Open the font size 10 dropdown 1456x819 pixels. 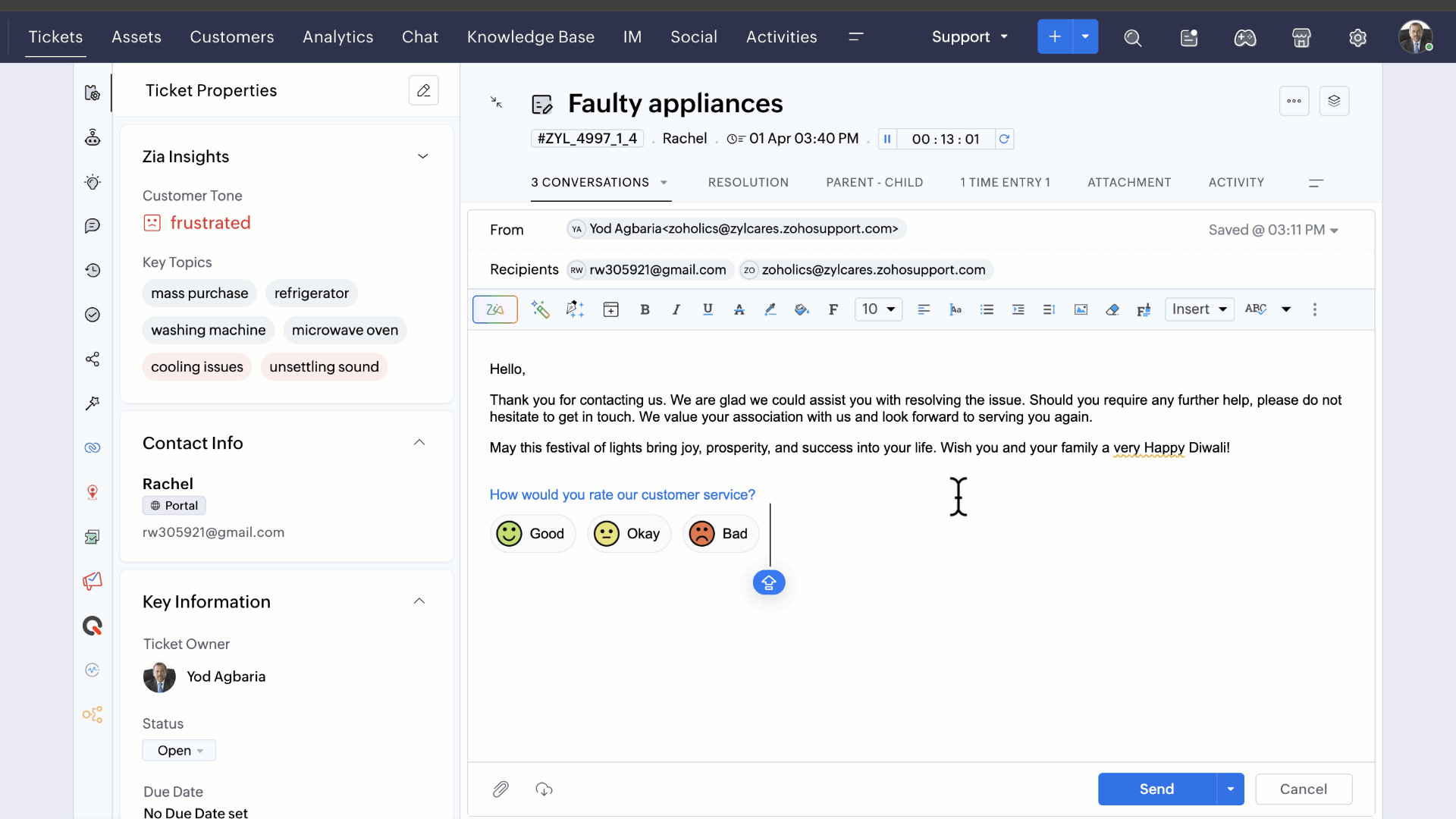tap(878, 309)
